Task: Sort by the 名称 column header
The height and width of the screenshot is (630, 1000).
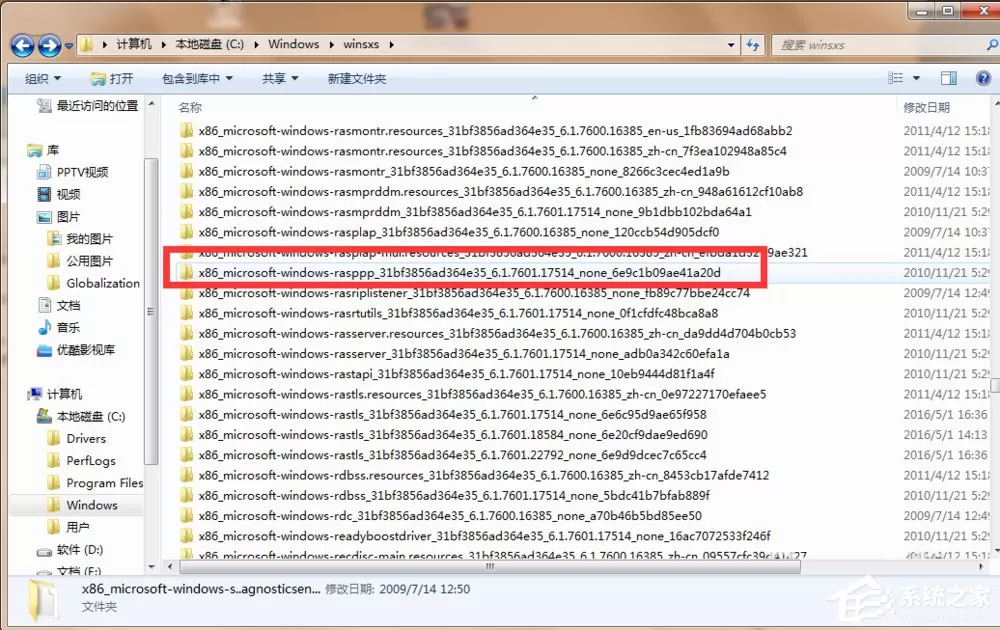Action: [x=190, y=107]
